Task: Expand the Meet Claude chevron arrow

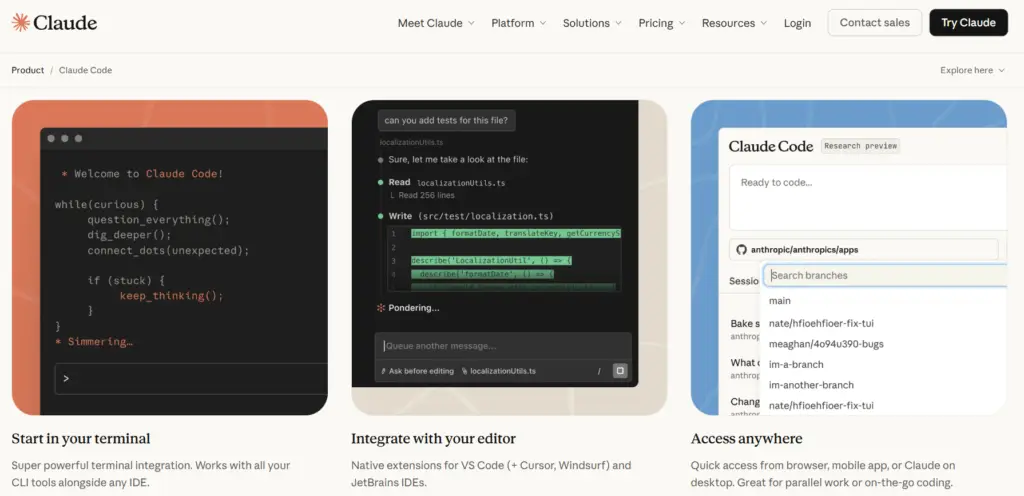Action: (471, 23)
